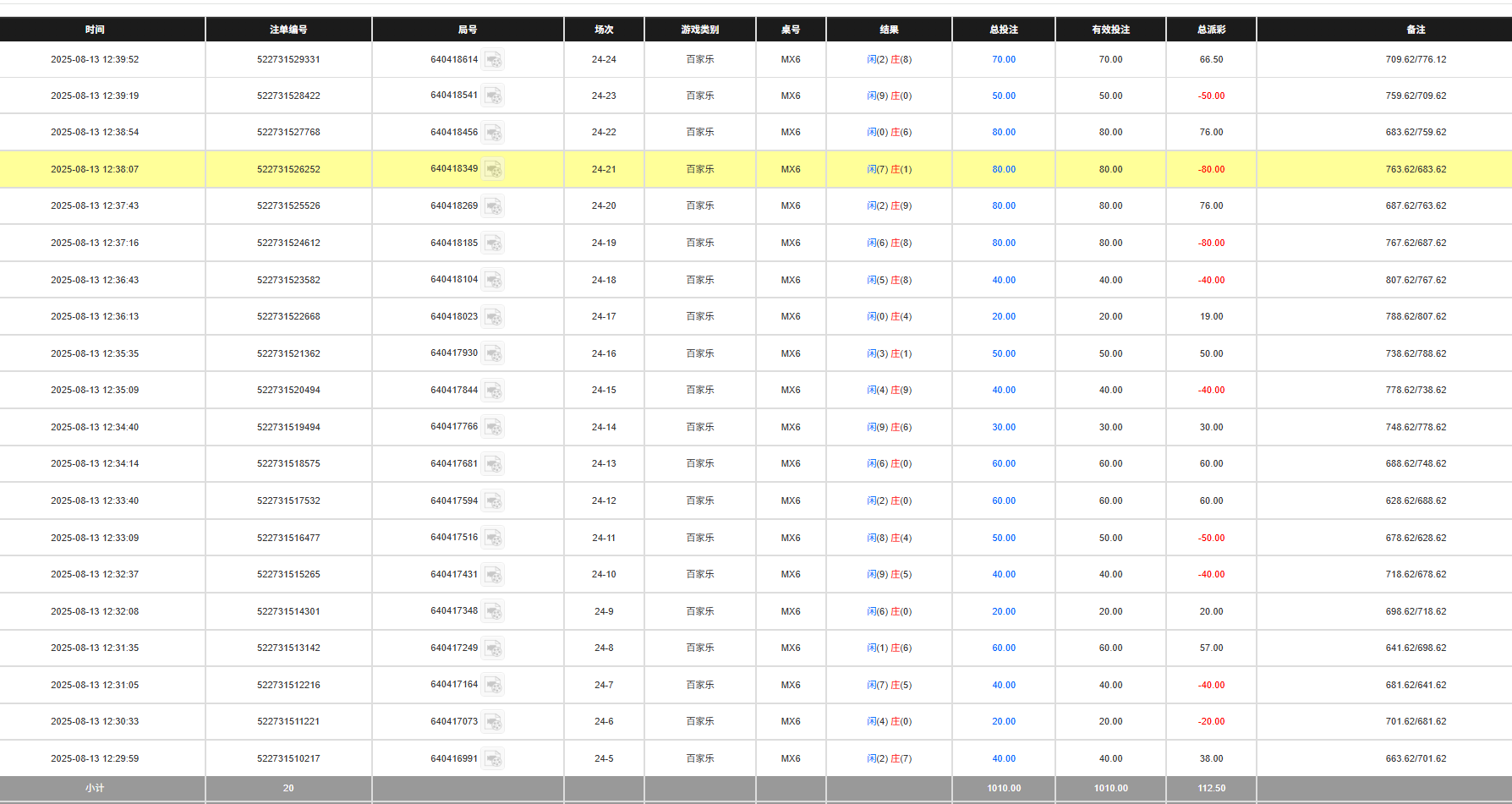Viewport: 1512px width, 804px height.
Task: Click the icon beside round number 640418614
Action: click(x=493, y=60)
